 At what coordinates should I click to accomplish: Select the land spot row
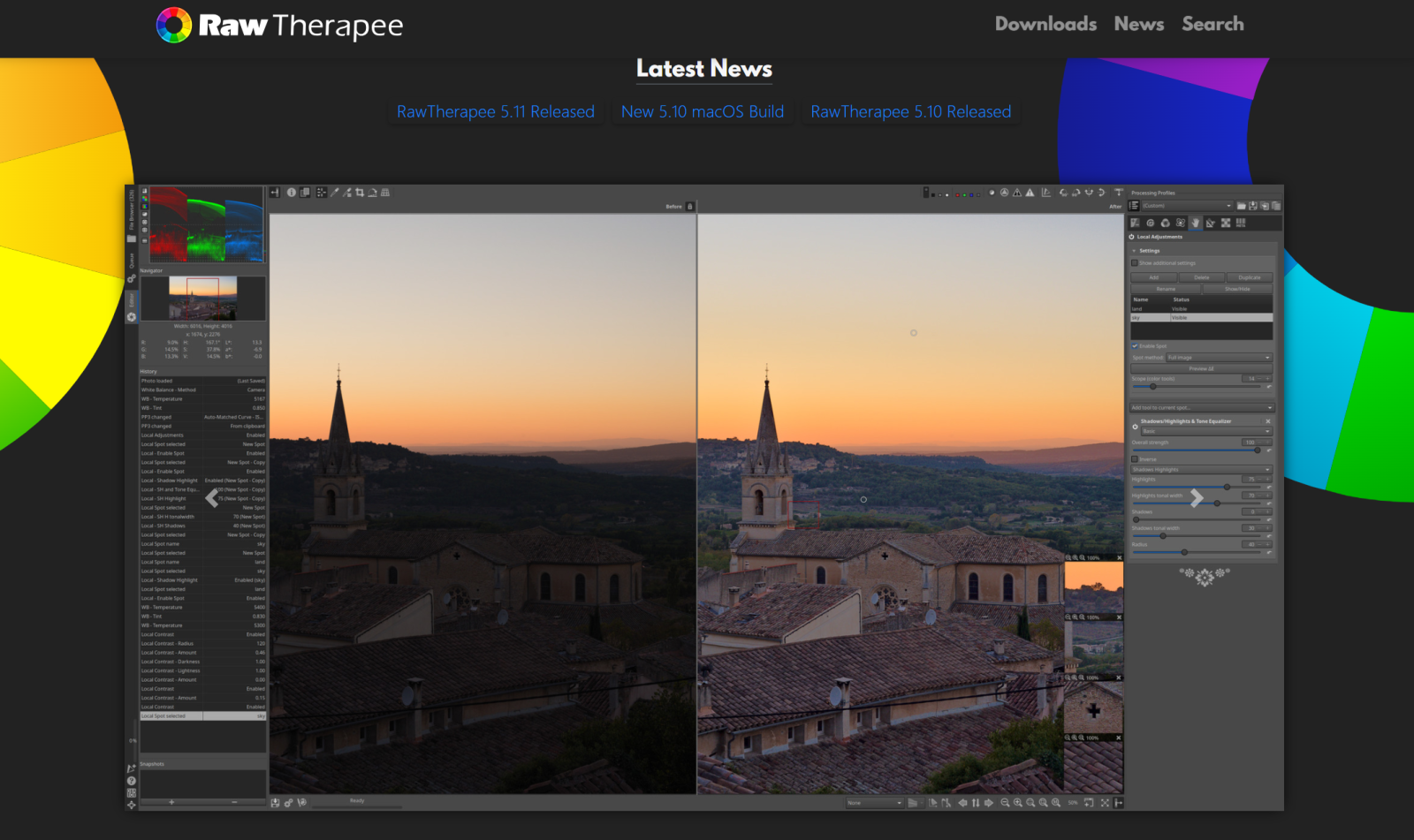pyautogui.click(x=1202, y=309)
